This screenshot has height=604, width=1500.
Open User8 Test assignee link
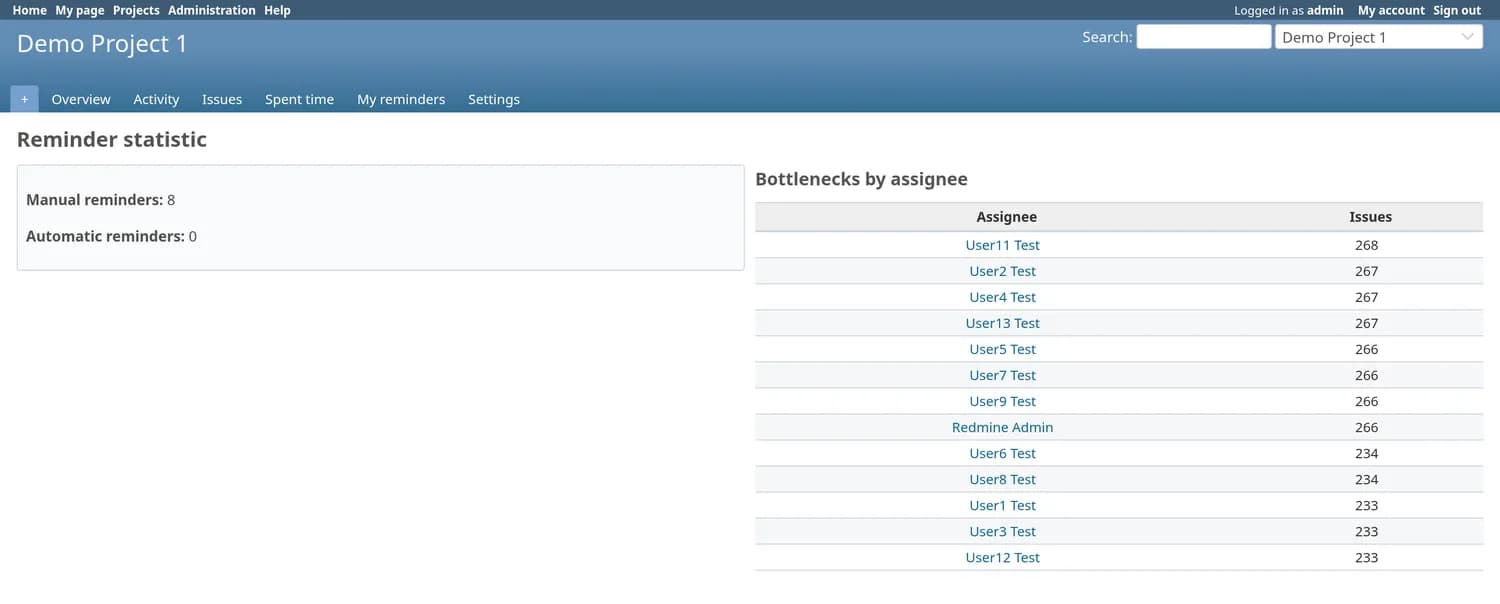[1003, 479]
